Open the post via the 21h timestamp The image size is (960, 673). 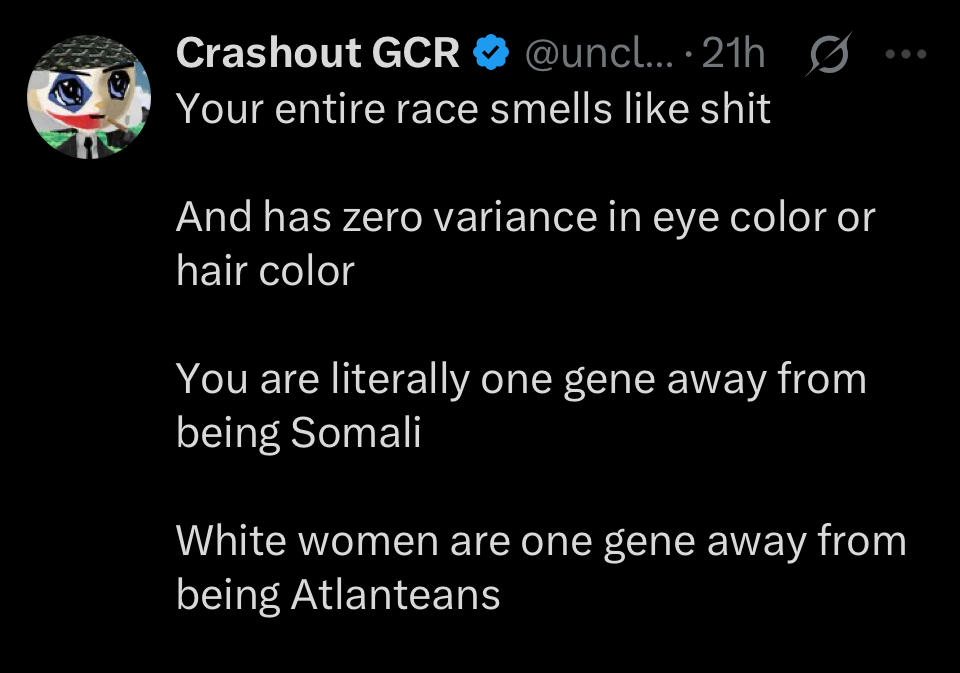pos(733,53)
